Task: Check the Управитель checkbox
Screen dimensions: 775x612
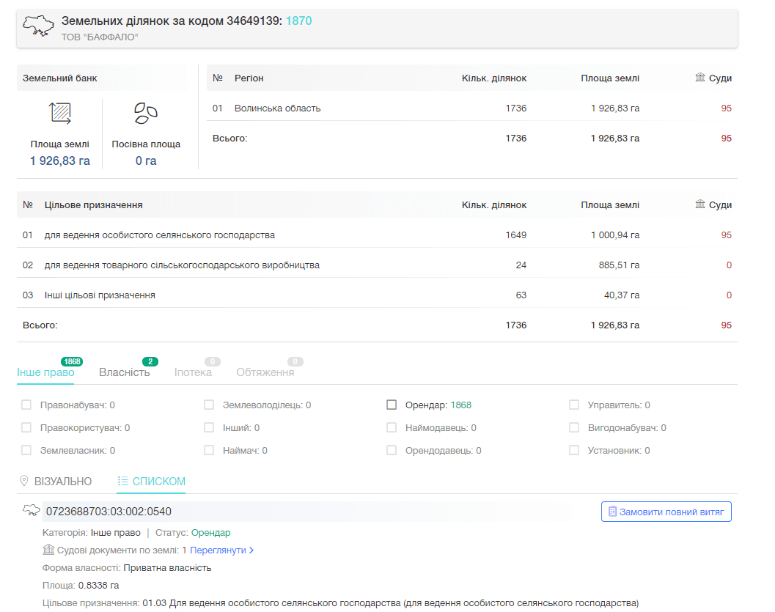Action: (x=574, y=405)
